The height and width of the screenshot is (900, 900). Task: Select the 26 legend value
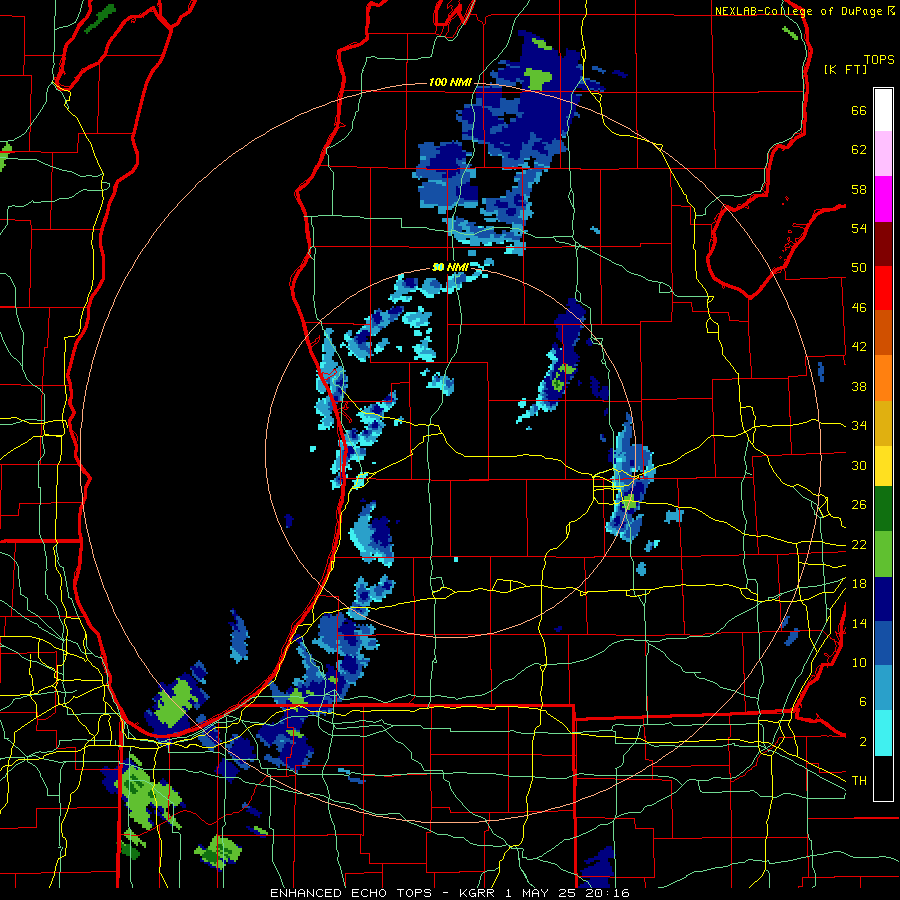pyautogui.click(x=859, y=505)
